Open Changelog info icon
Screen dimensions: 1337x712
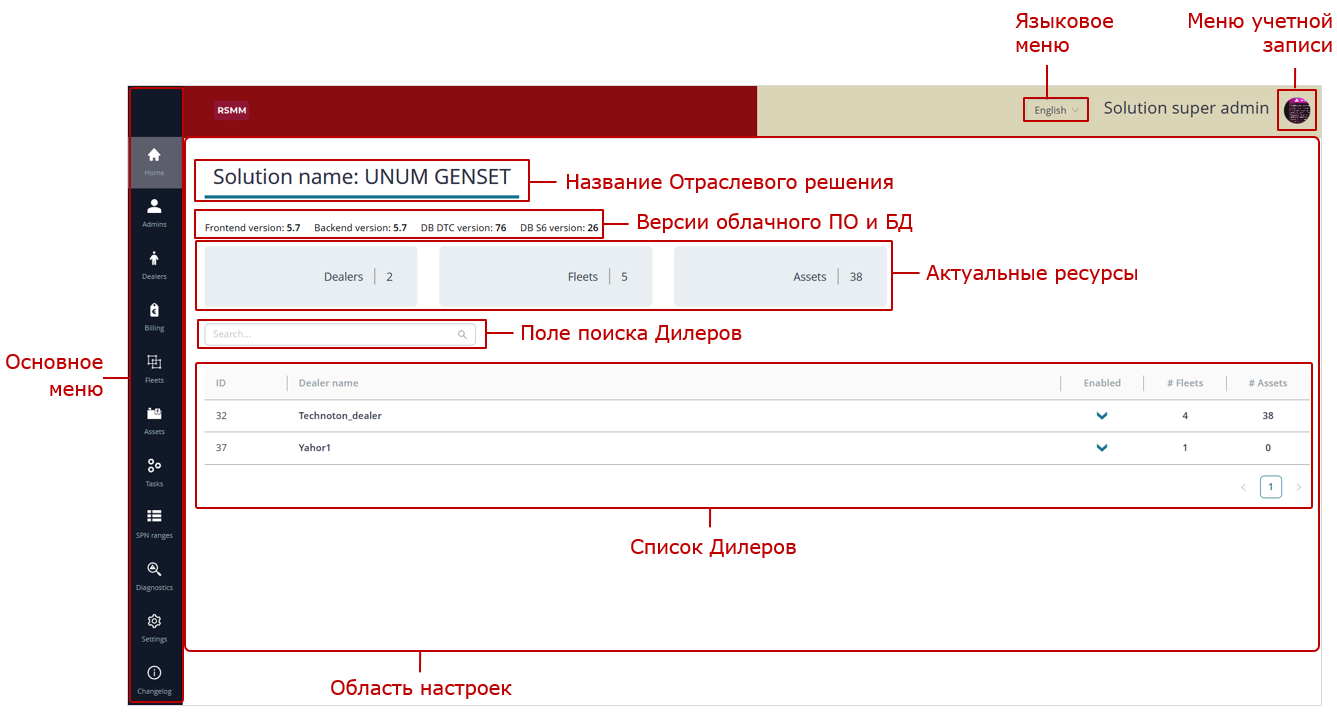tap(154, 678)
